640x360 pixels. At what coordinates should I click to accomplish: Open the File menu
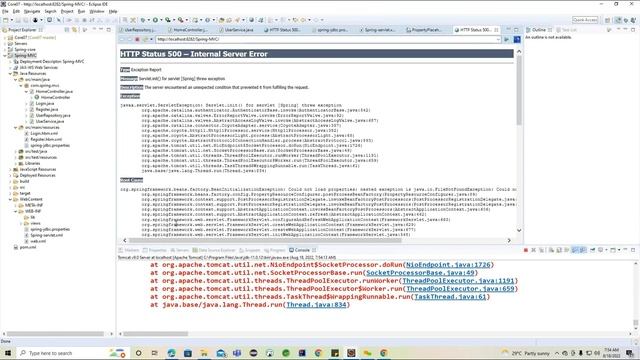5,11
